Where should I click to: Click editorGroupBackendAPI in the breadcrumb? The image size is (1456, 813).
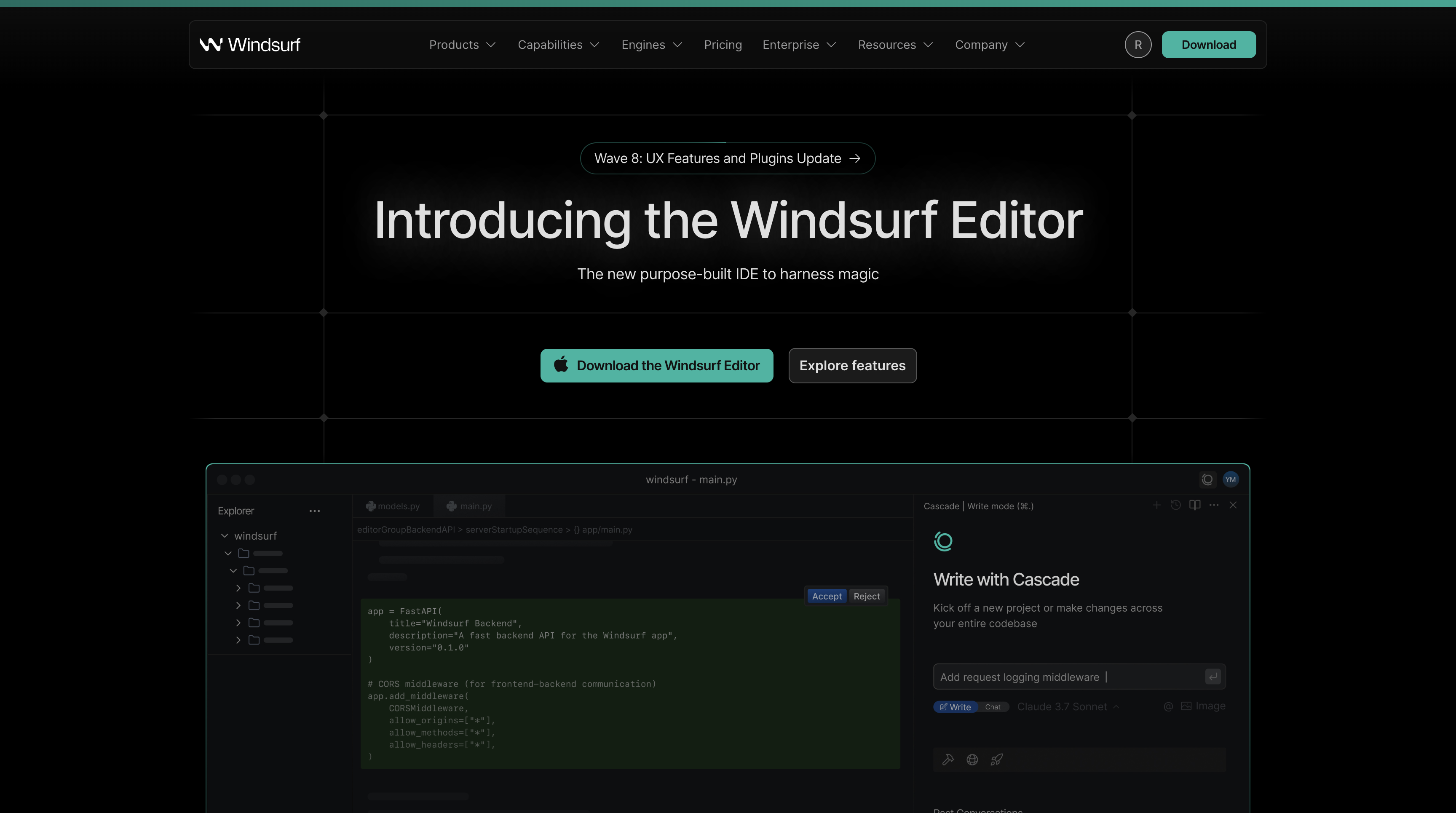pos(406,530)
